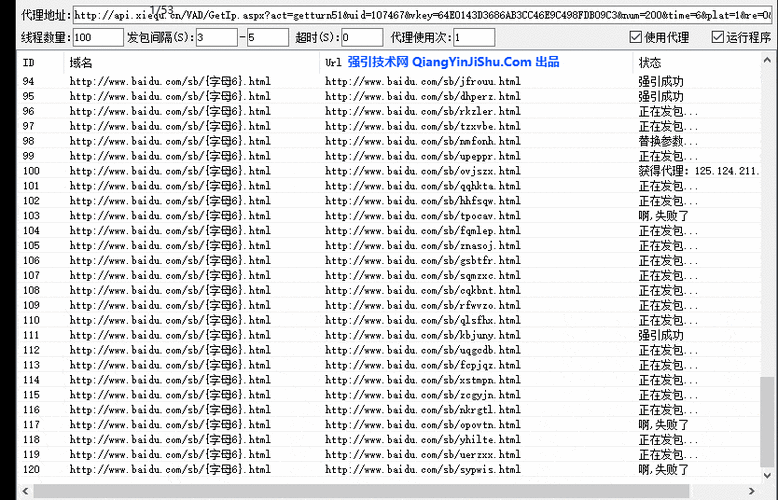Click the 替换参数... status in row 98
The width and height of the screenshot is (778, 500).
tap(668, 141)
